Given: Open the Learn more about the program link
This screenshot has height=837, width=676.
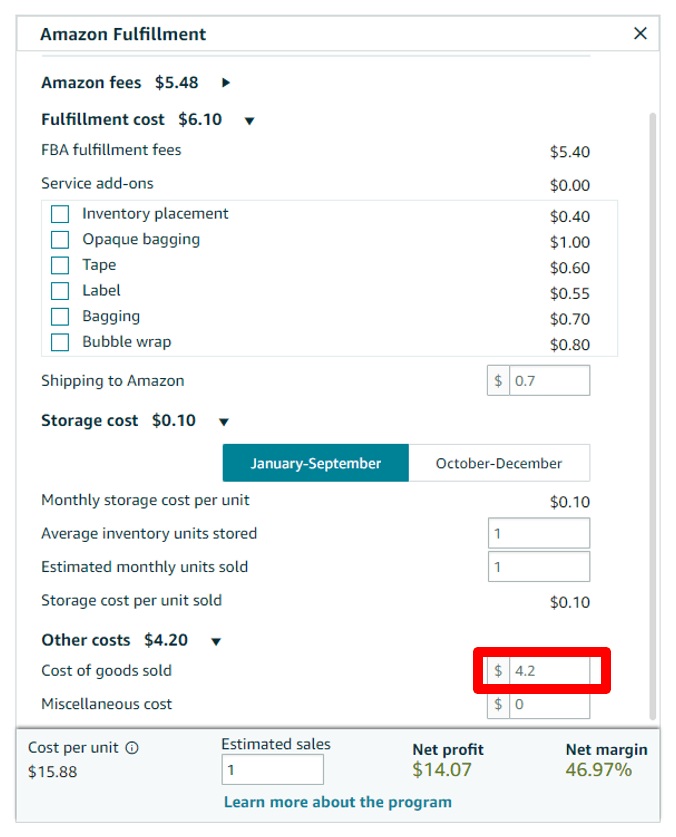Looking at the screenshot, I should coord(337,802).
